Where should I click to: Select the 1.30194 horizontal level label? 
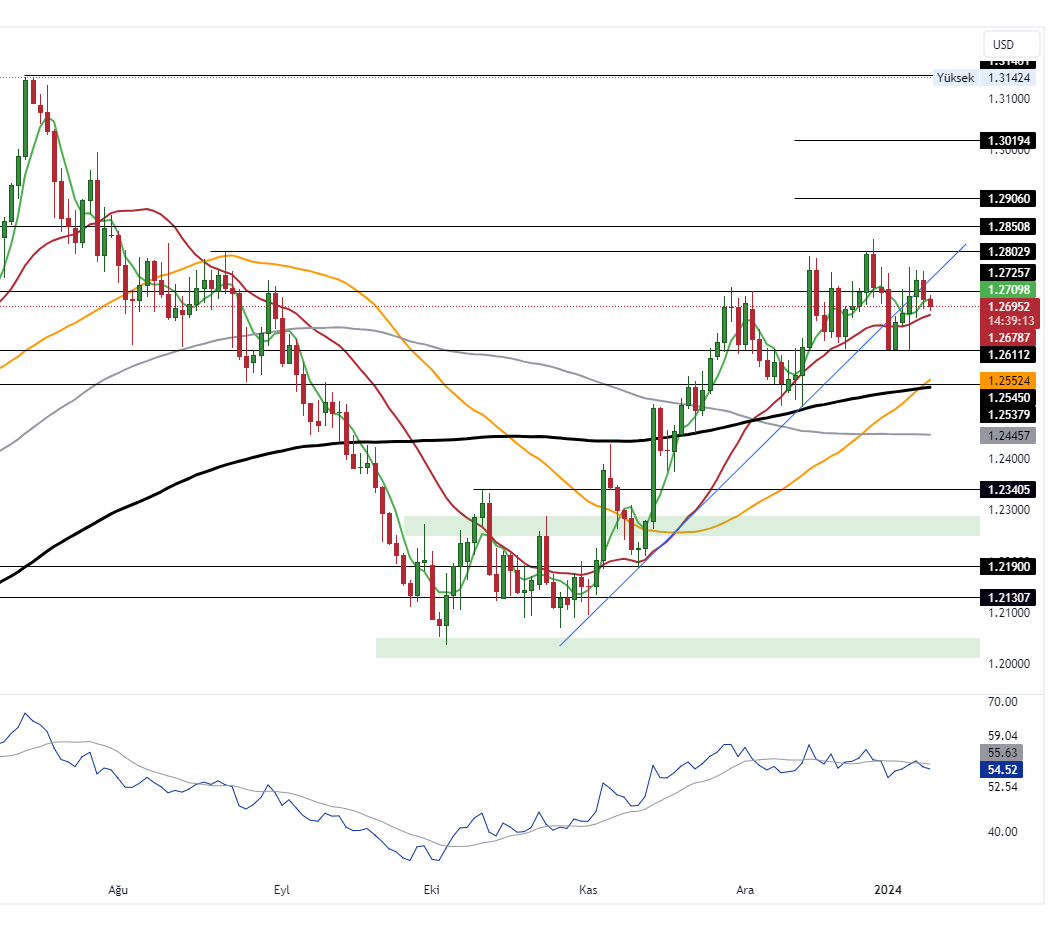tap(1009, 141)
